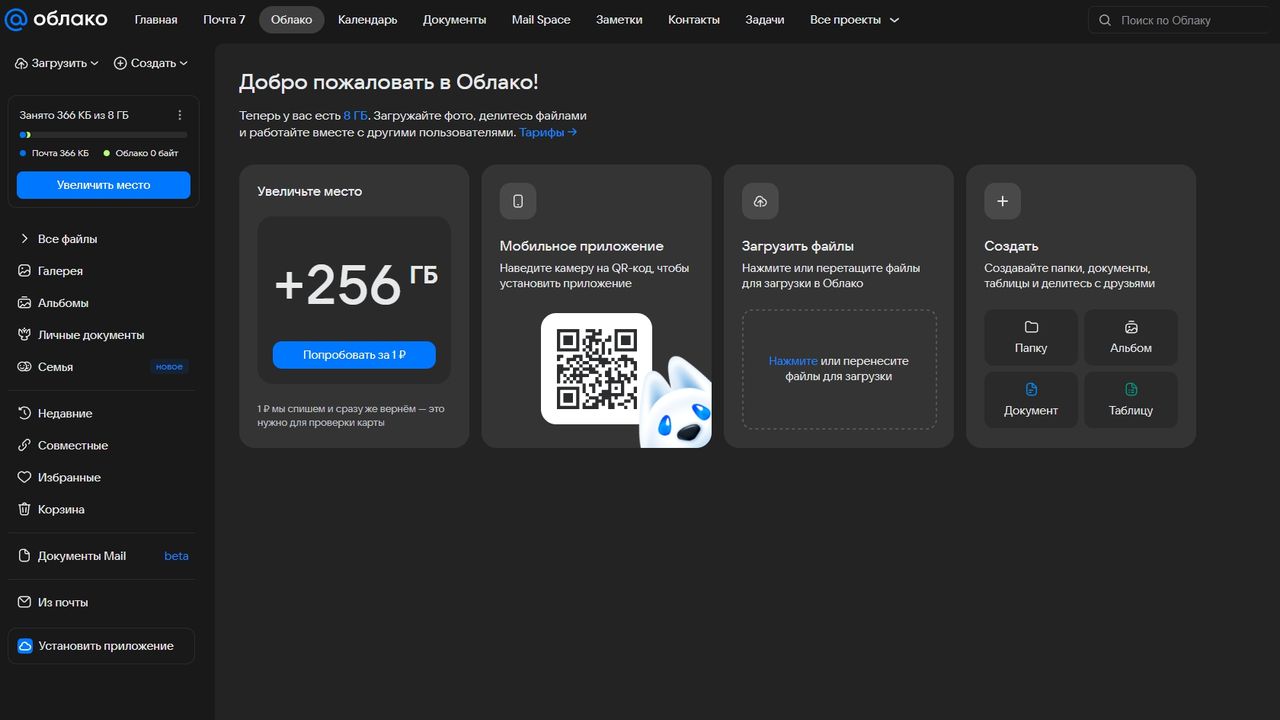This screenshot has width=1280, height=720.
Task: Click the Попробовать за 1 ₽ button
Action: 354,355
